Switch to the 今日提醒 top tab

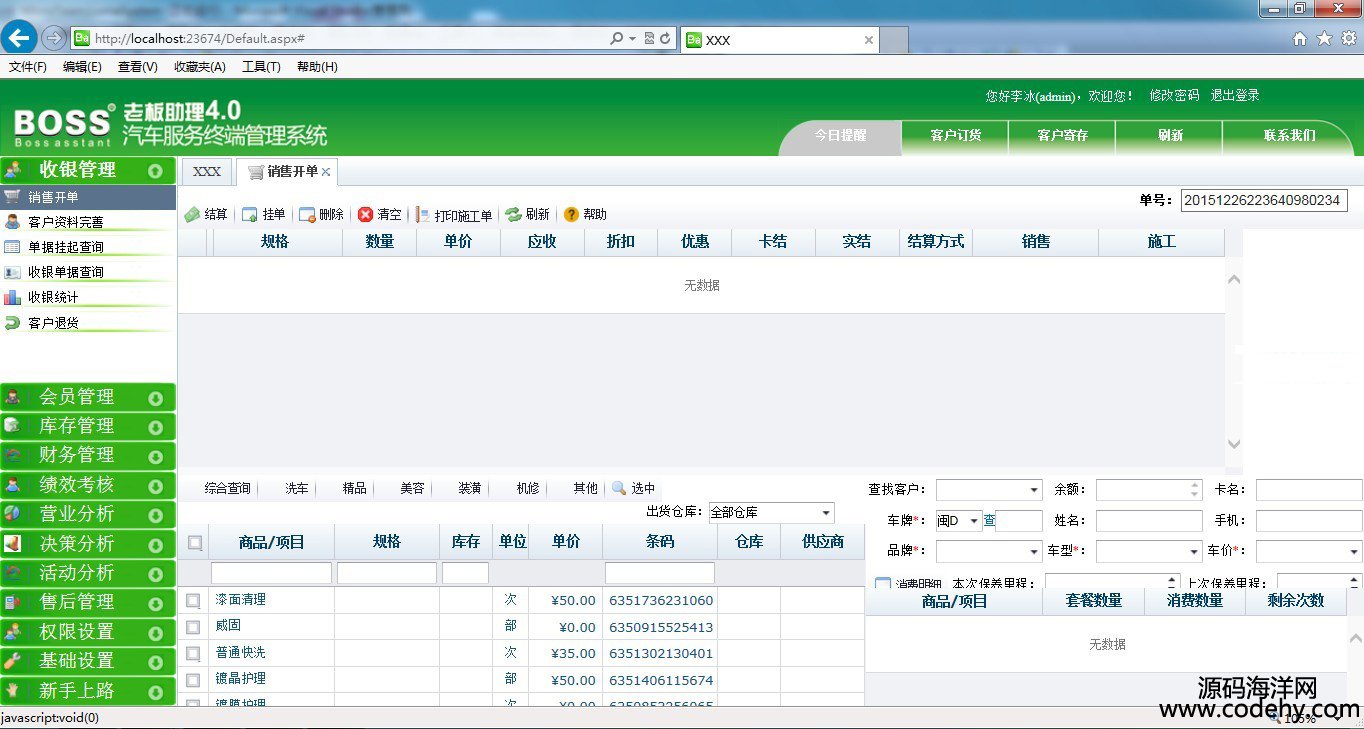coord(840,136)
